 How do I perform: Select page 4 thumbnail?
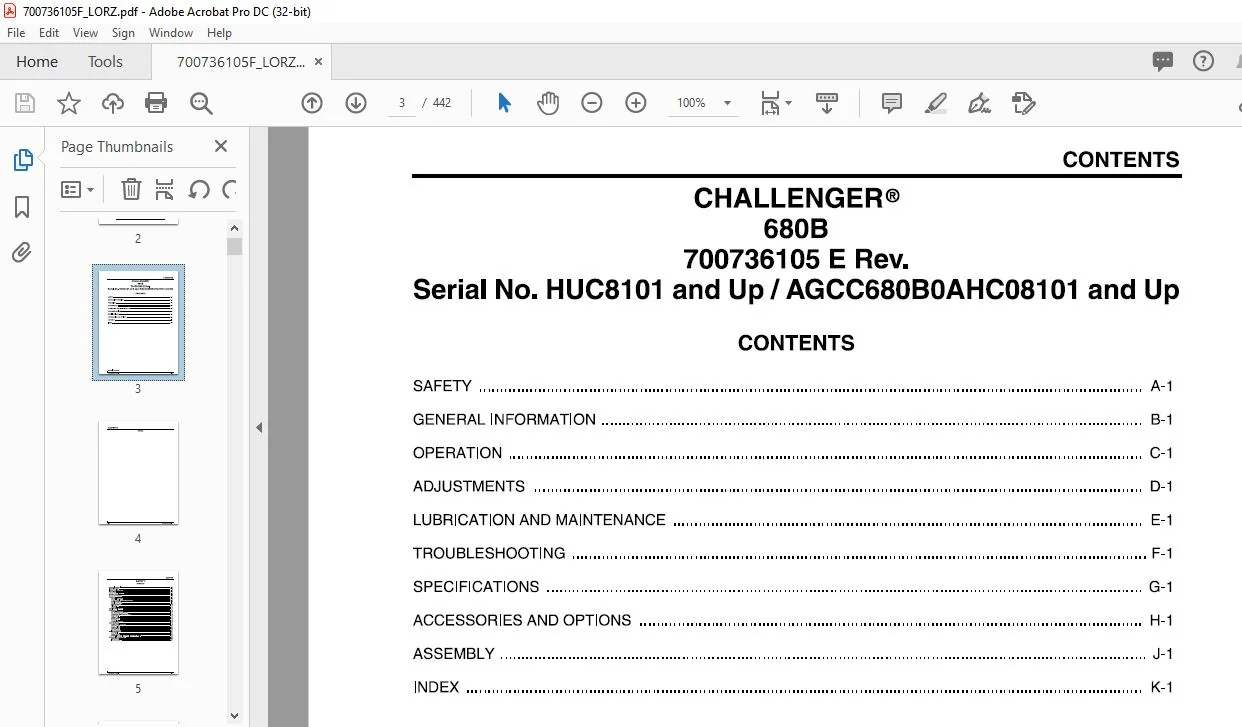pyautogui.click(x=138, y=472)
